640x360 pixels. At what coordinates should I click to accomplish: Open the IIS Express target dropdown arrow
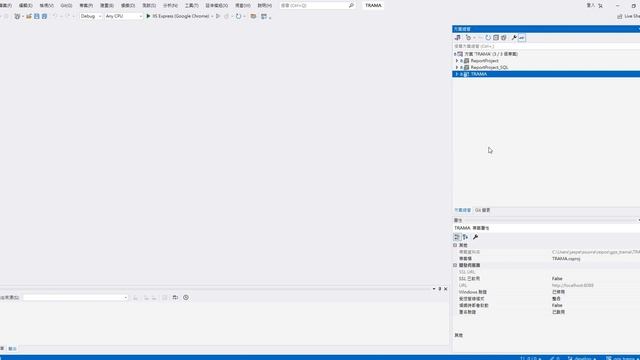point(212,16)
